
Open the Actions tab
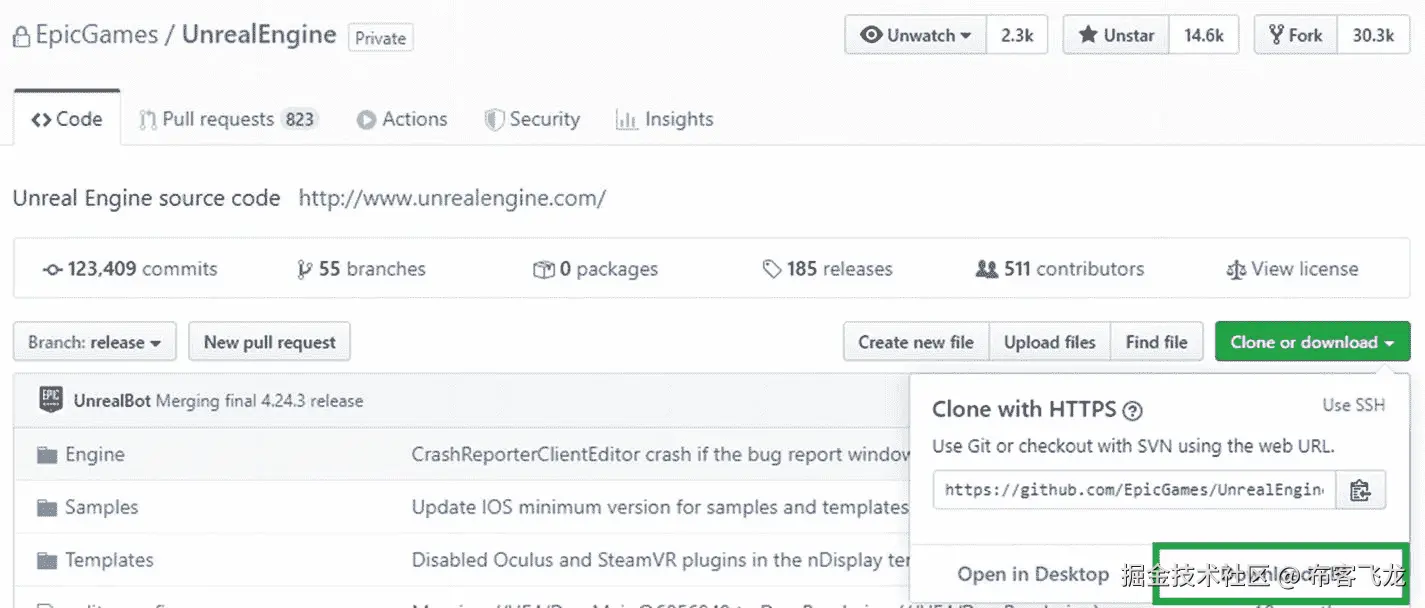coord(402,119)
